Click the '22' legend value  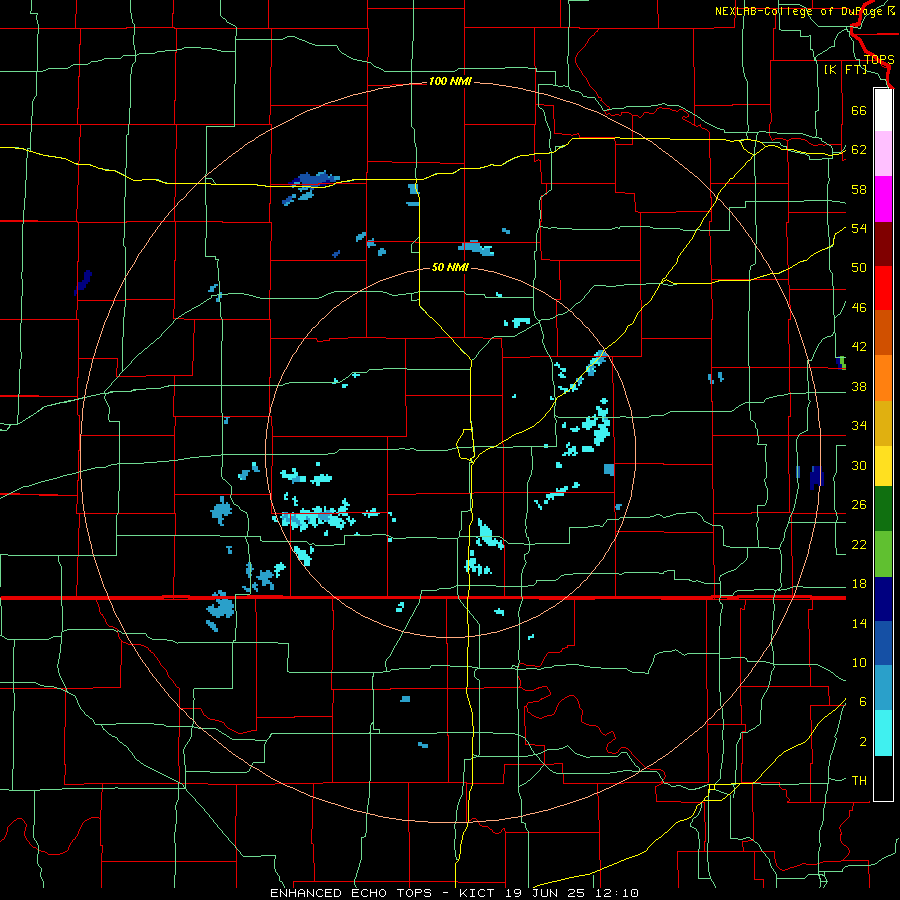pos(859,544)
